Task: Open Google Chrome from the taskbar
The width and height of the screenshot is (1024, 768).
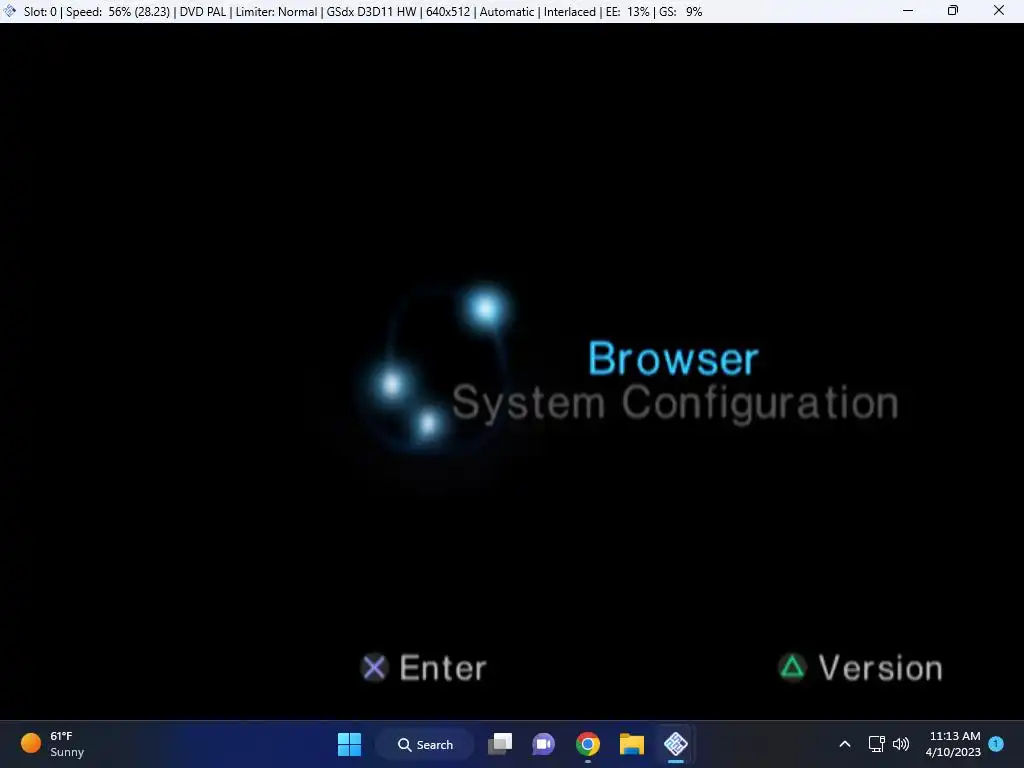Action: [588, 744]
